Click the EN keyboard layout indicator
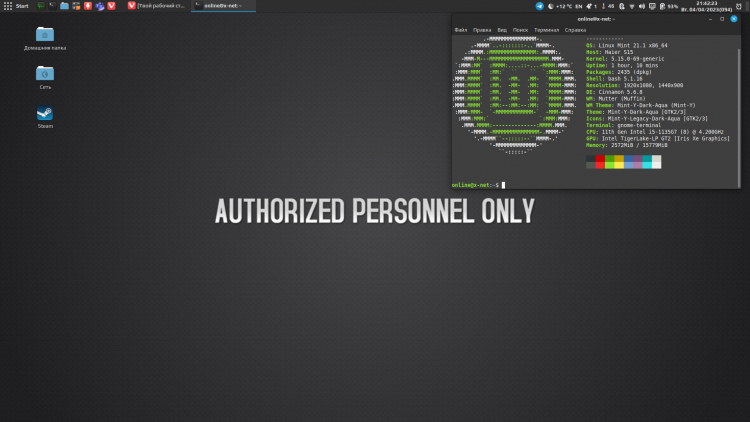This screenshot has height=422, width=750. [578, 6]
